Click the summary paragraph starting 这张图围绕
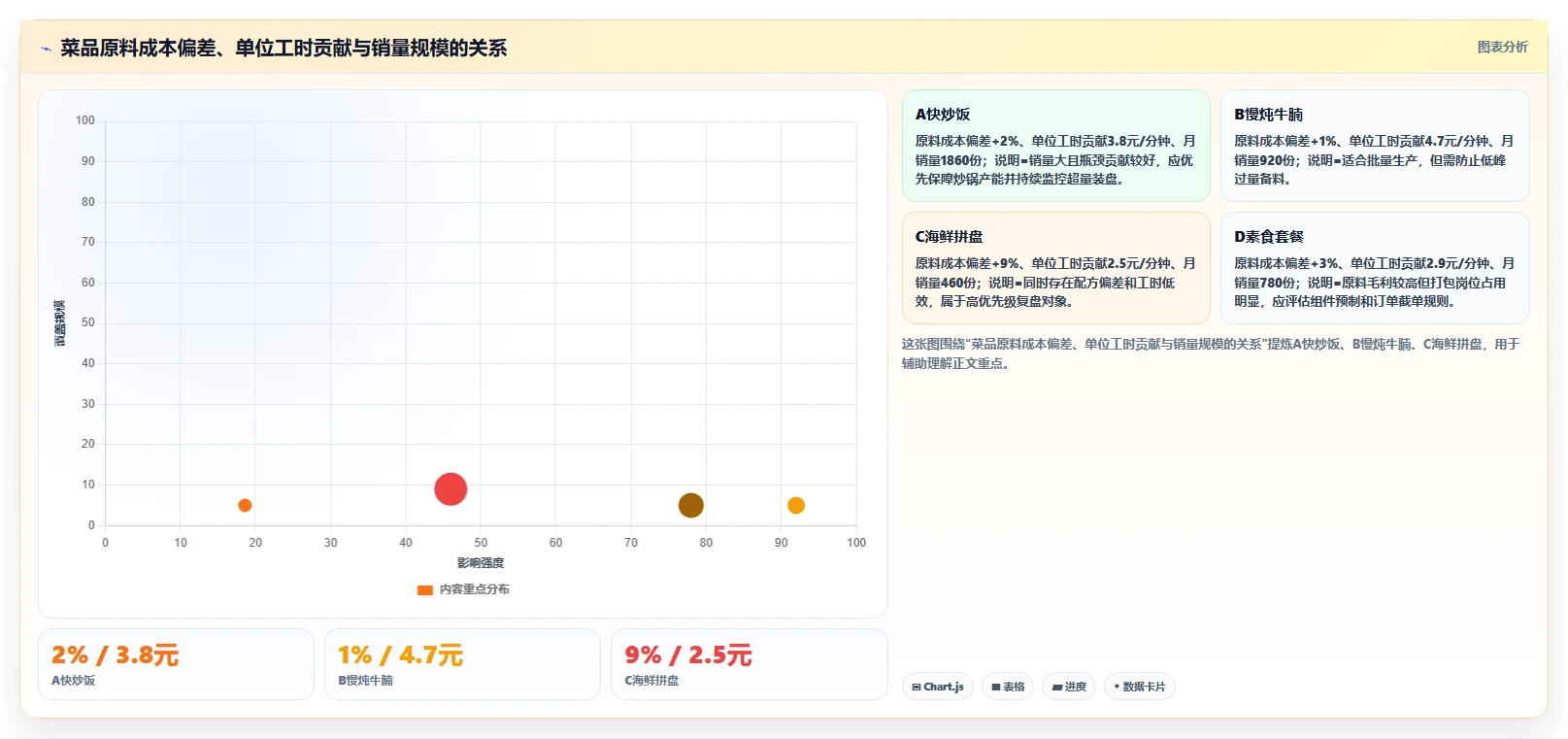The width and height of the screenshot is (1568, 739). tap(1211, 353)
